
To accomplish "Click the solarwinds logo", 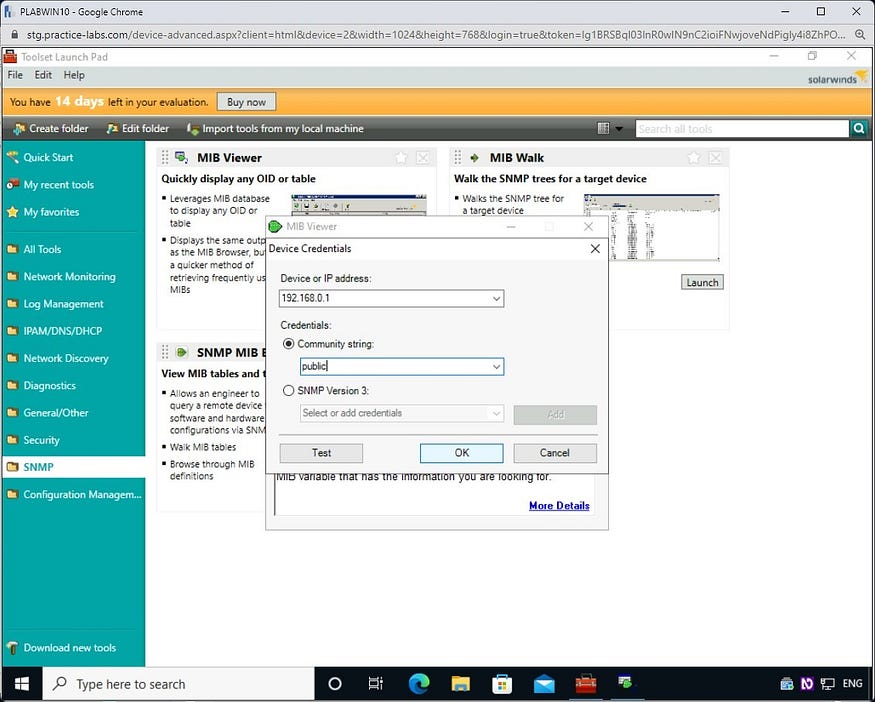I will (x=838, y=78).
